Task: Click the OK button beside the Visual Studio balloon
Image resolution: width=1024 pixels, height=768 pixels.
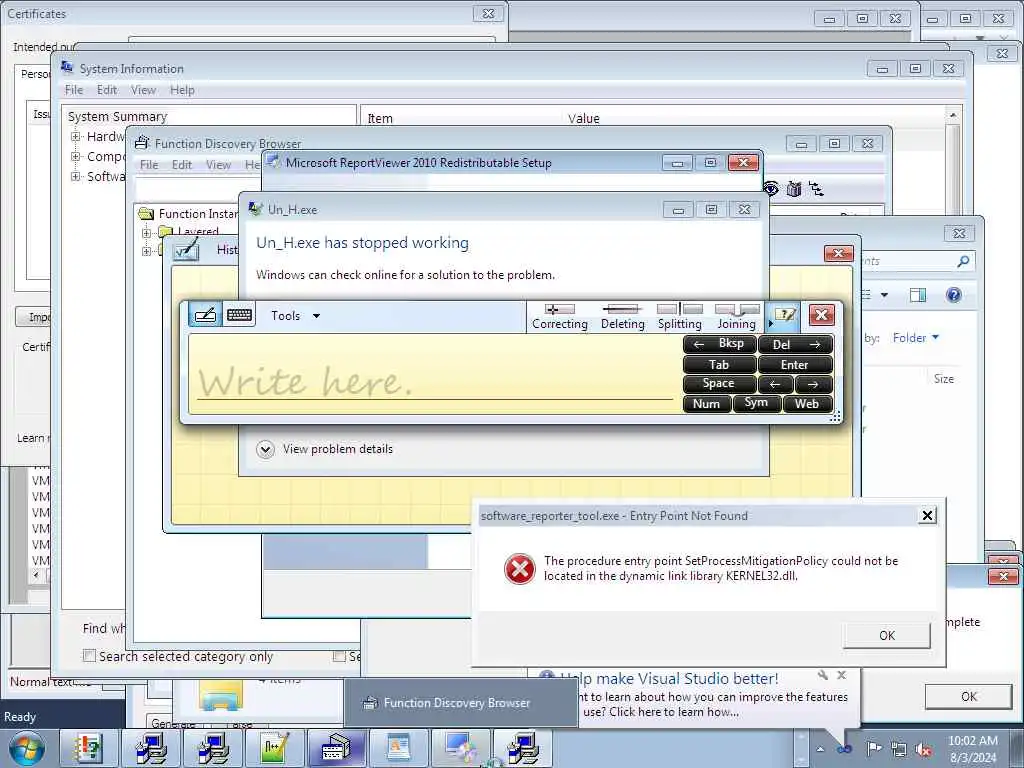Action: click(969, 696)
